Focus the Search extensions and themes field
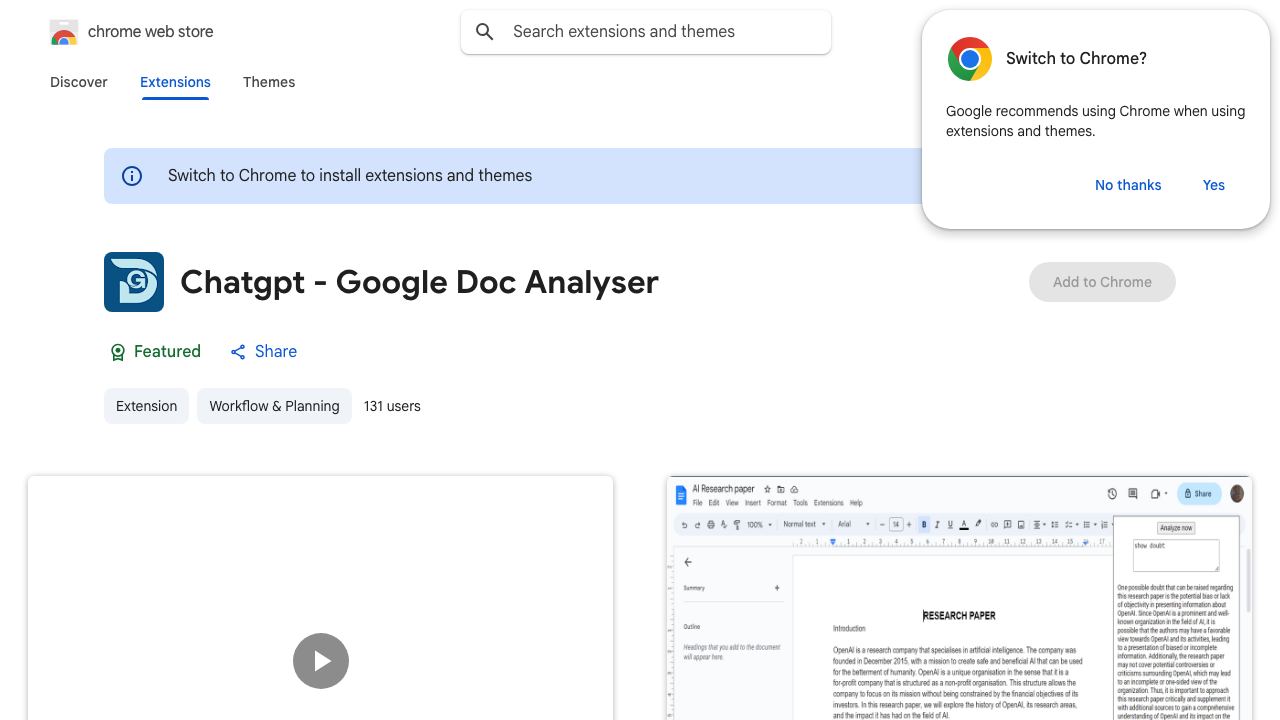 pyautogui.click(x=646, y=32)
